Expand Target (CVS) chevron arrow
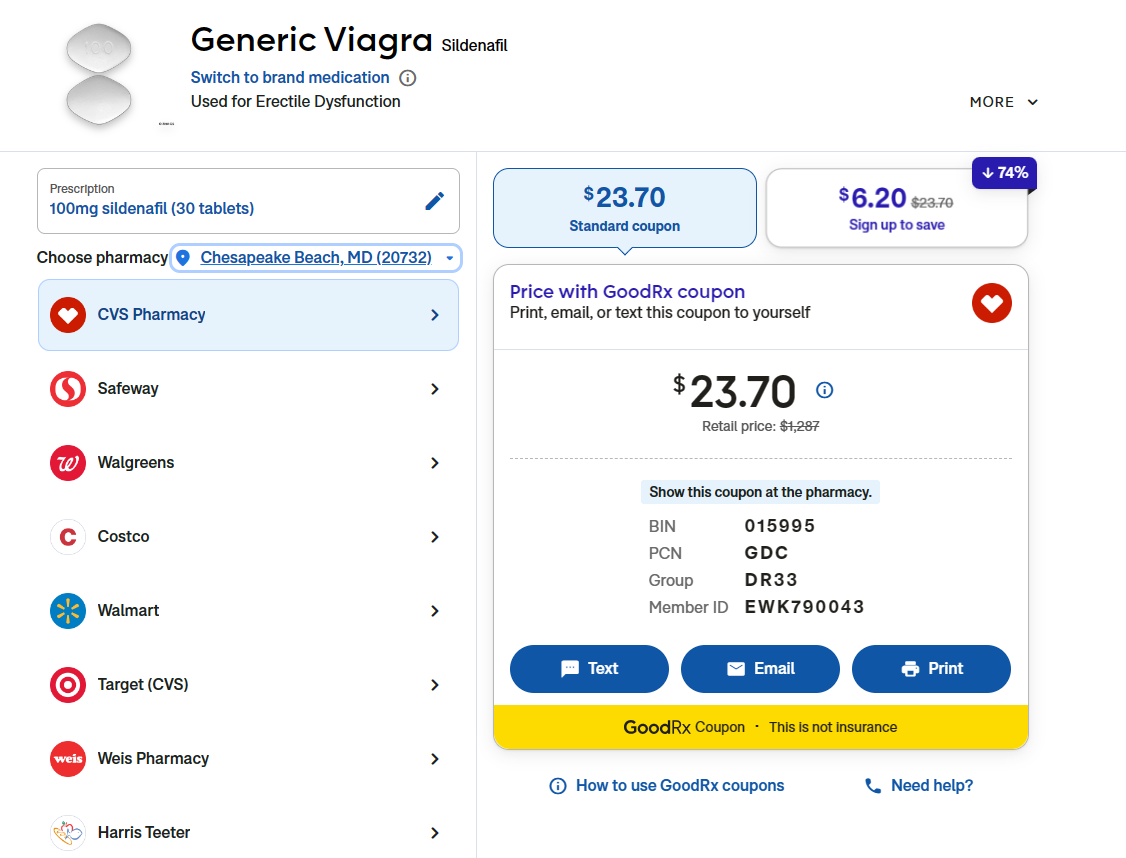1126x858 pixels. 434,685
